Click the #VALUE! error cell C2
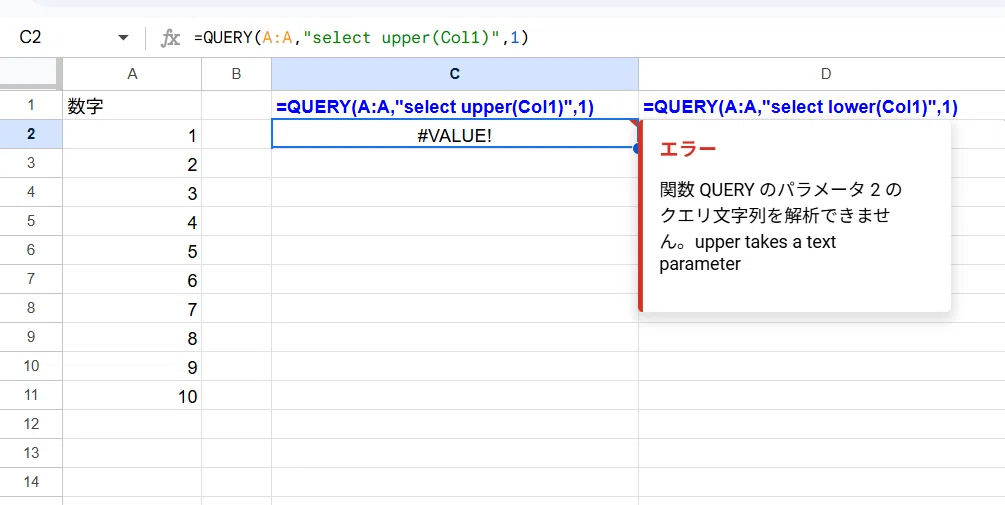The width and height of the screenshot is (1005, 505). pos(454,134)
